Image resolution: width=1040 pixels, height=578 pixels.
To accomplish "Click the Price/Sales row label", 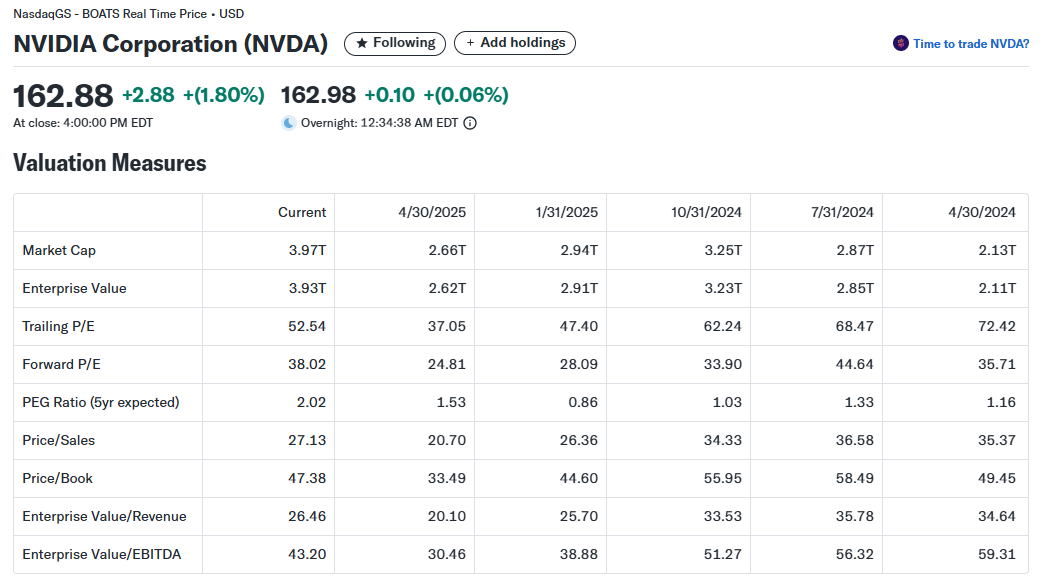I will point(58,440).
